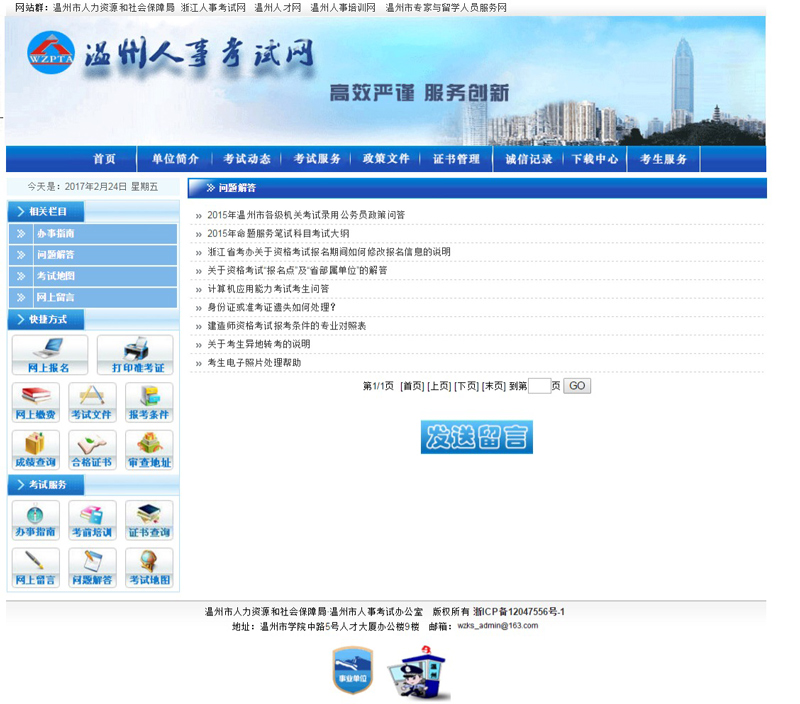Click the 考前培训 icon
Image resolution: width=800 pixels, height=704 pixels.
click(92, 520)
